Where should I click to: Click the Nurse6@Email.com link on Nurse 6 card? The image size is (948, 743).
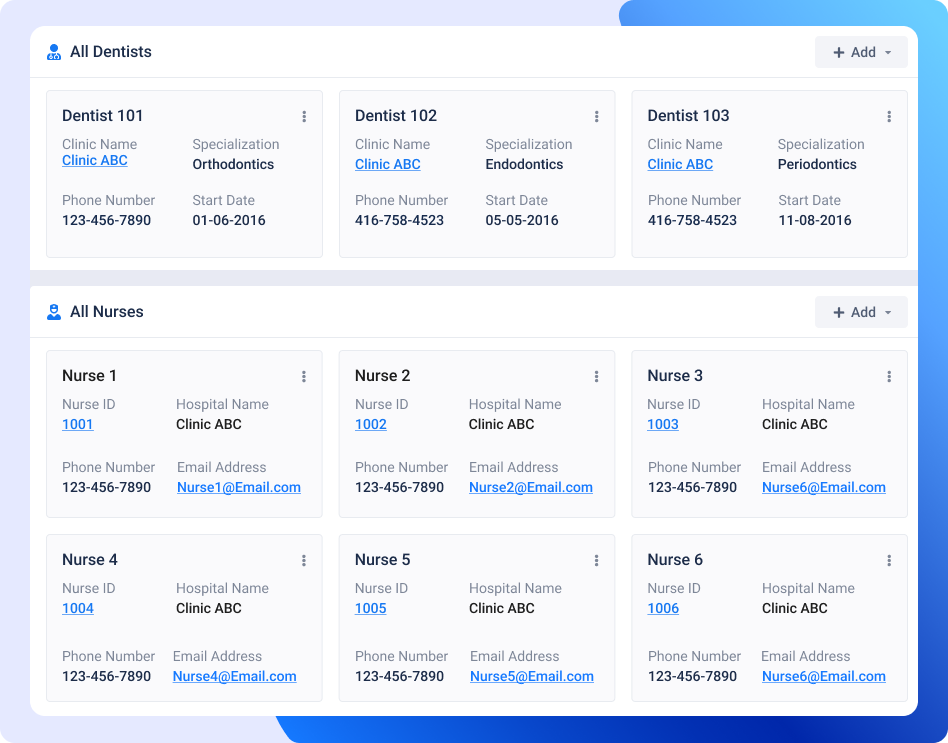point(824,676)
